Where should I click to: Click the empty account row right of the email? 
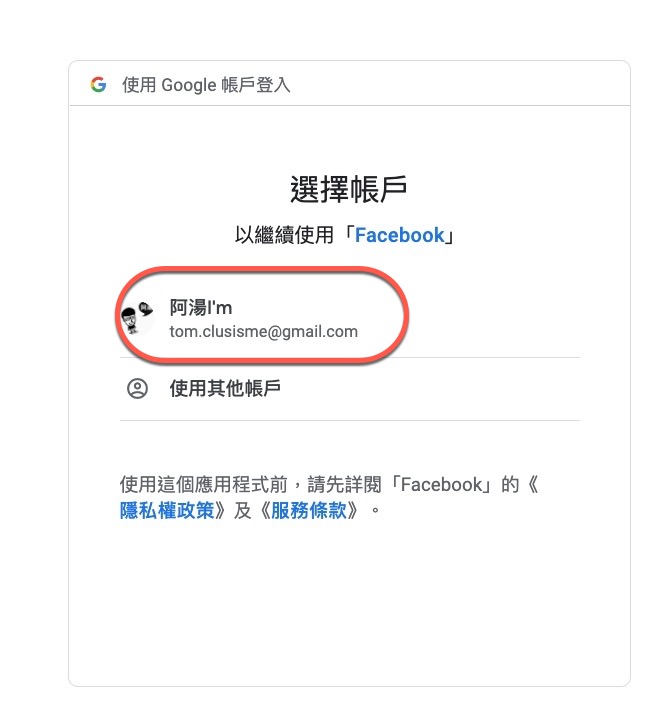coord(494,318)
